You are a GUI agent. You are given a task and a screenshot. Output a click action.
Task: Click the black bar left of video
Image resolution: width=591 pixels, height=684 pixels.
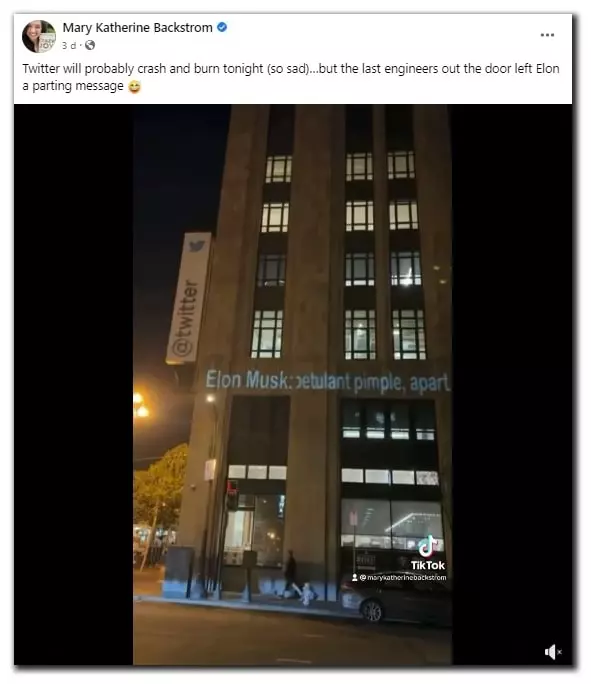73,384
